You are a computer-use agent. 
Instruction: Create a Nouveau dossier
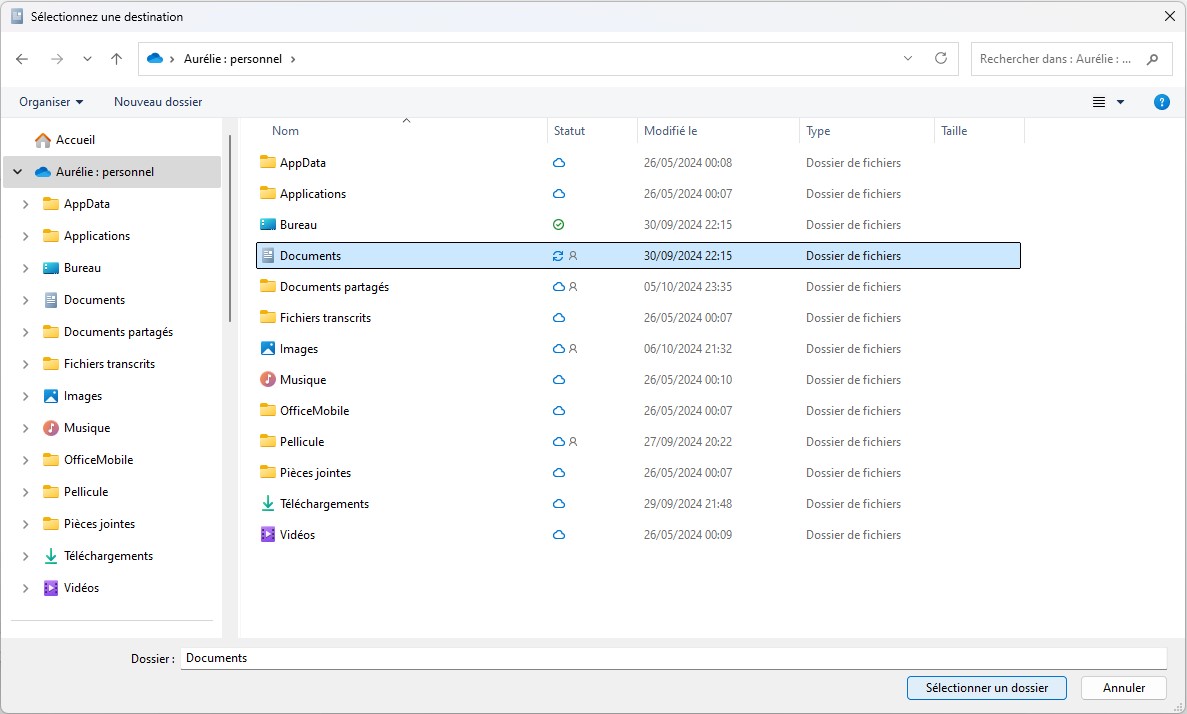158,102
